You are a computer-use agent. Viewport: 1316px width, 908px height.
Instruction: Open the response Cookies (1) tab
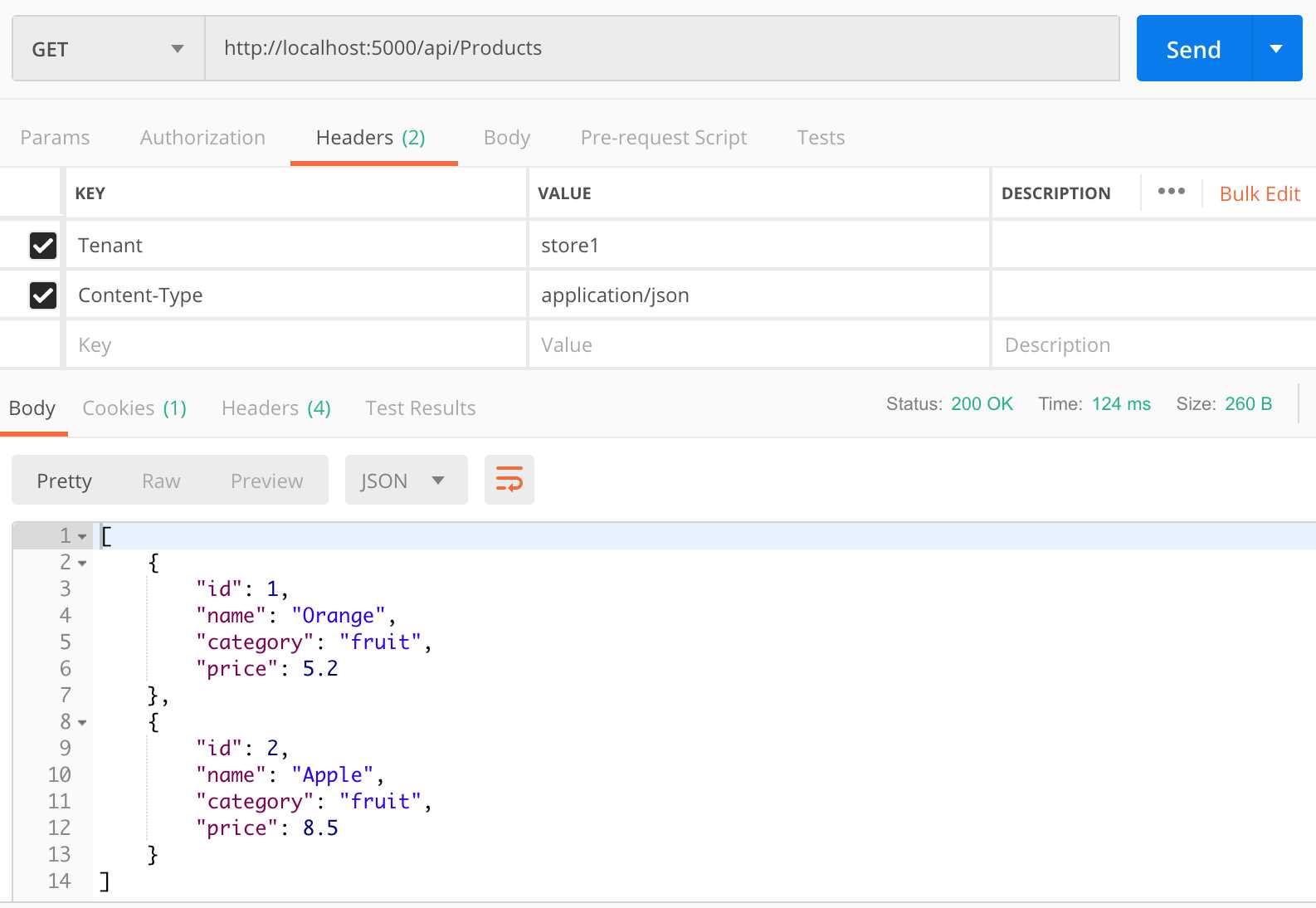pyautogui.click(x=134, y=408)
